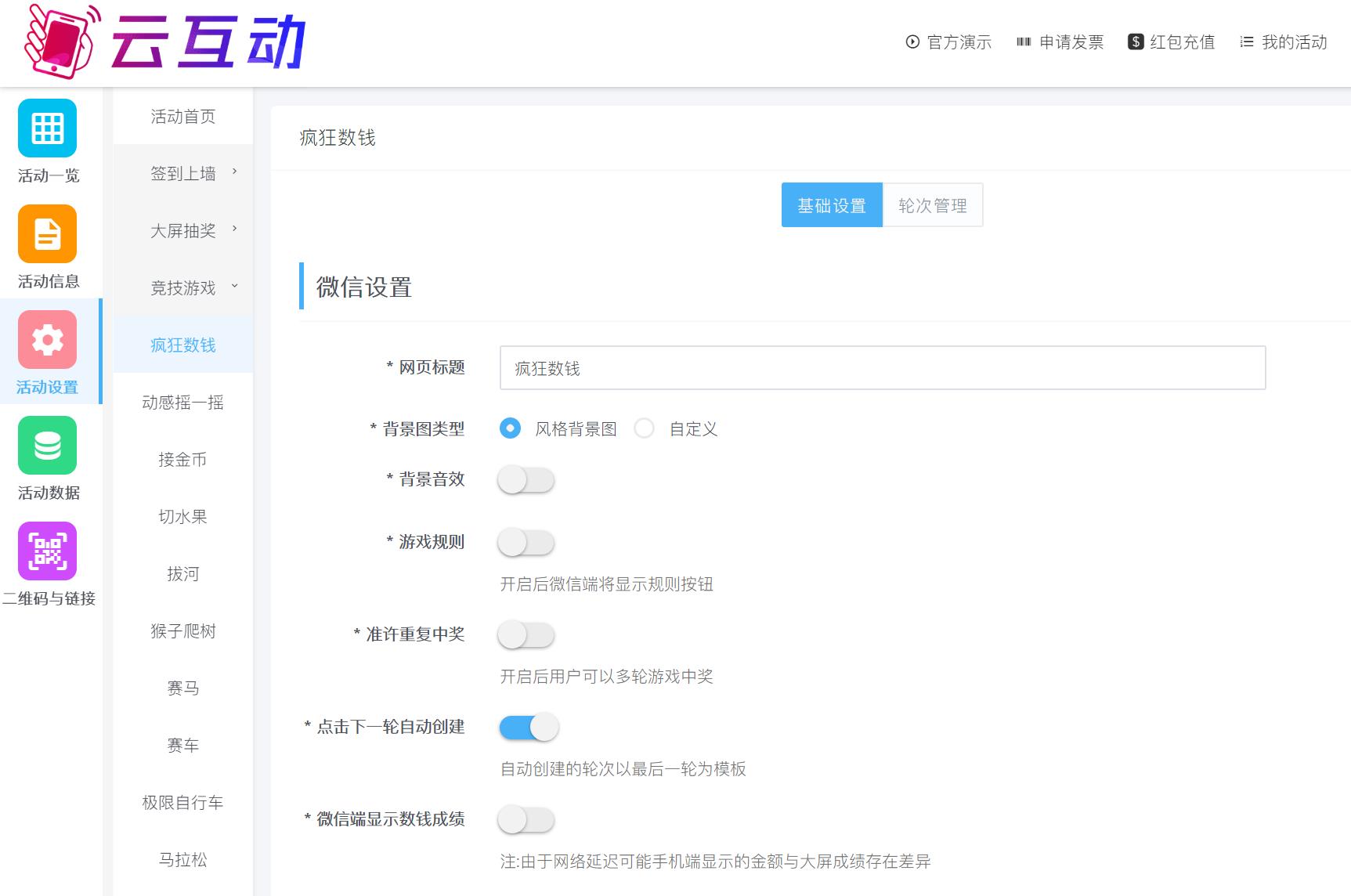Click the dollar icon beside 红包充值
This screenshot has width=1351, height=896.
click(x=1136, y=42)
